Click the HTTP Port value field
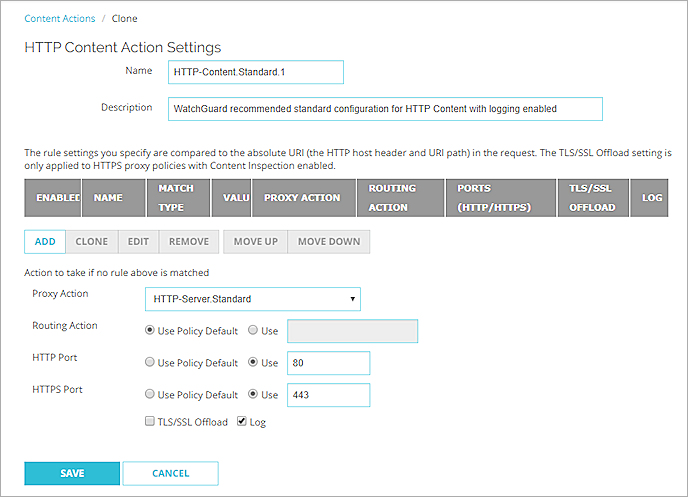The height and width of the screenshot is (497, 688). [x=328, y=363]
